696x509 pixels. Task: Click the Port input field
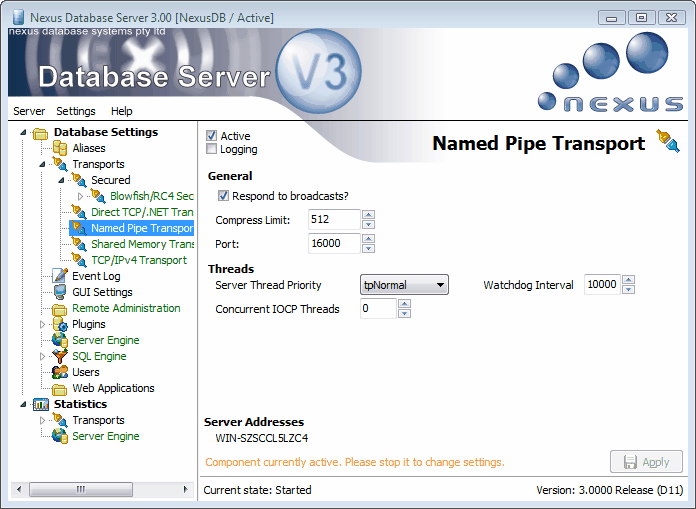pyautogui.click(x=334, y=243)
